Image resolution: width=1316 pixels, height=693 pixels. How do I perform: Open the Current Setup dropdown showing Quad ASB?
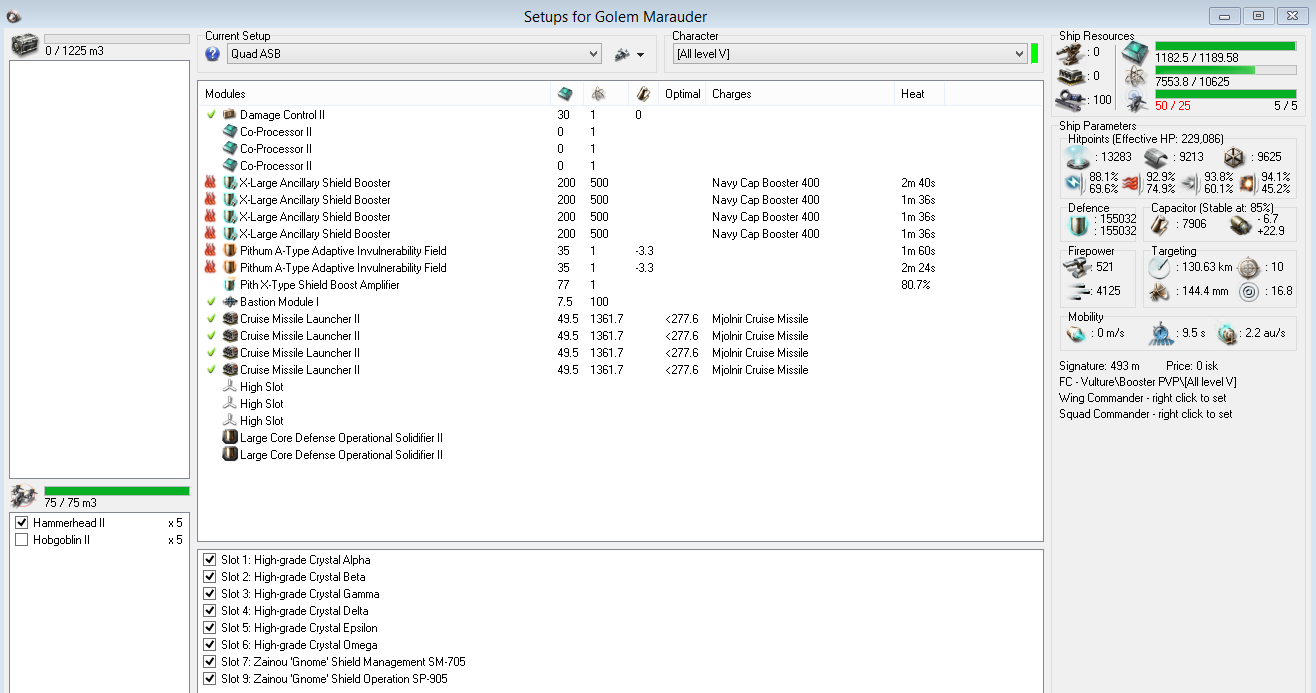[413, 54]
